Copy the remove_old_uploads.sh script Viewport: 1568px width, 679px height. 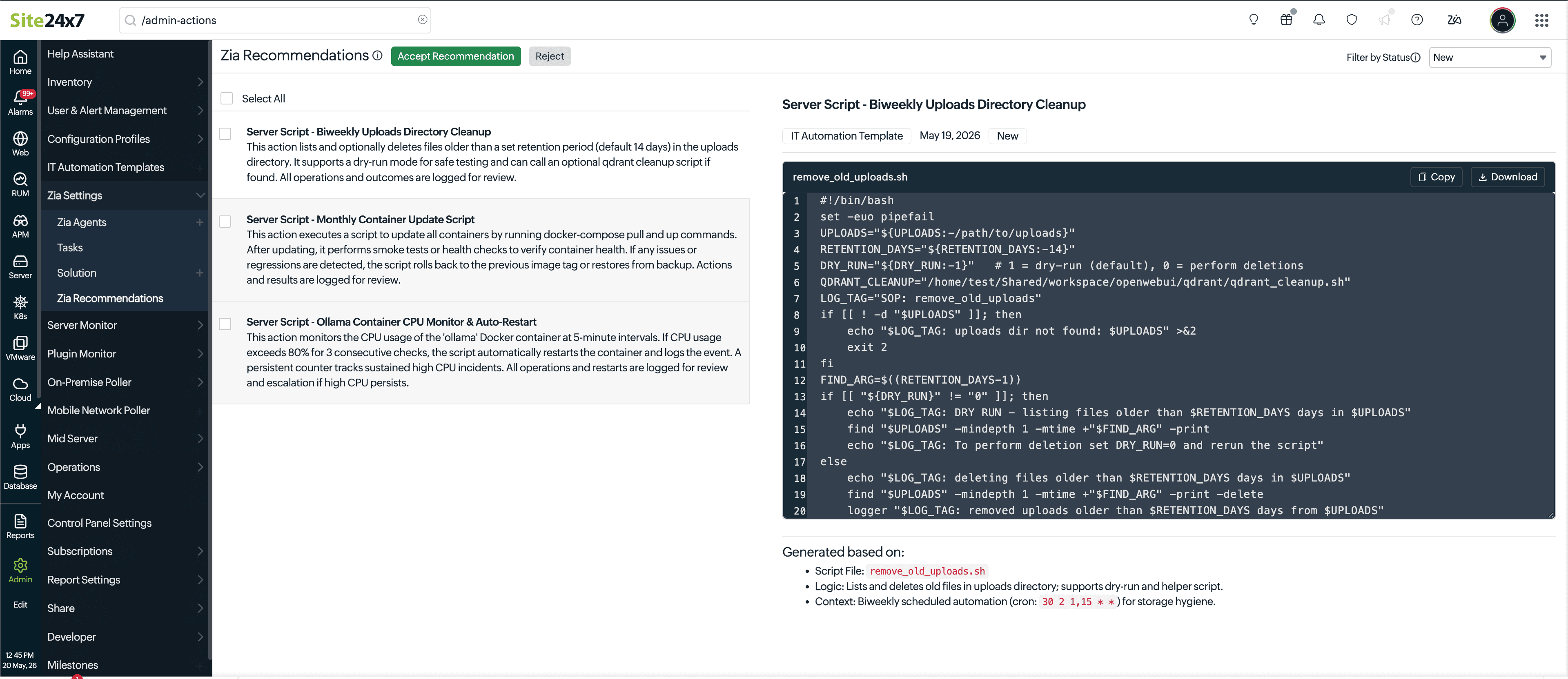coord(1437,176)
